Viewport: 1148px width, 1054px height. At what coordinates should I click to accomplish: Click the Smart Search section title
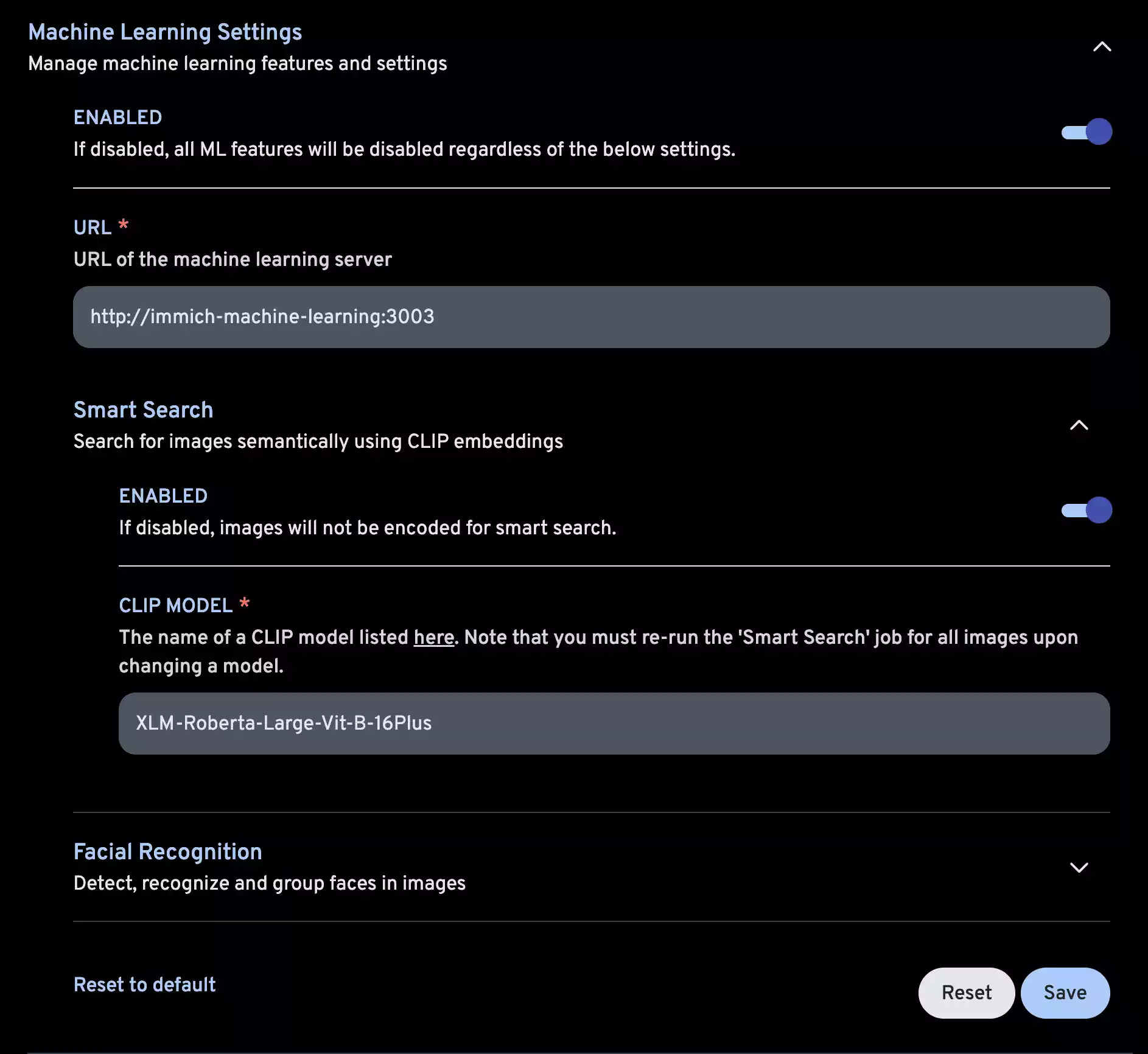coord(143,410)
